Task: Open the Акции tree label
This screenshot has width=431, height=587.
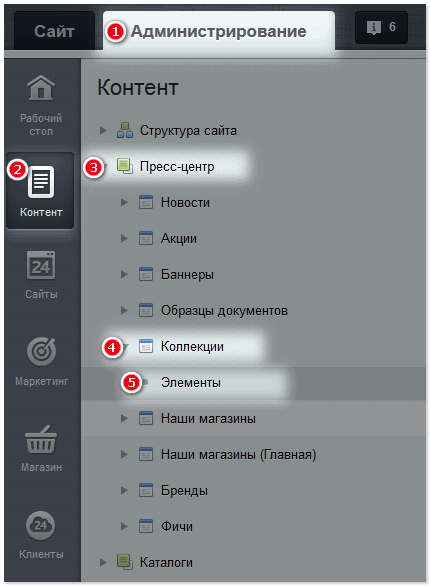Action: pos(179,239)
